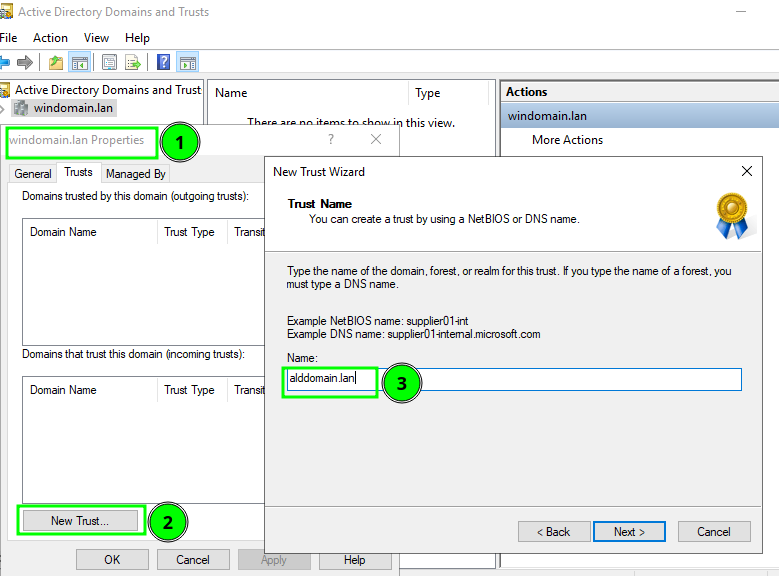
Task: Switch to the Managed By tab
Action: coord(136,174)
